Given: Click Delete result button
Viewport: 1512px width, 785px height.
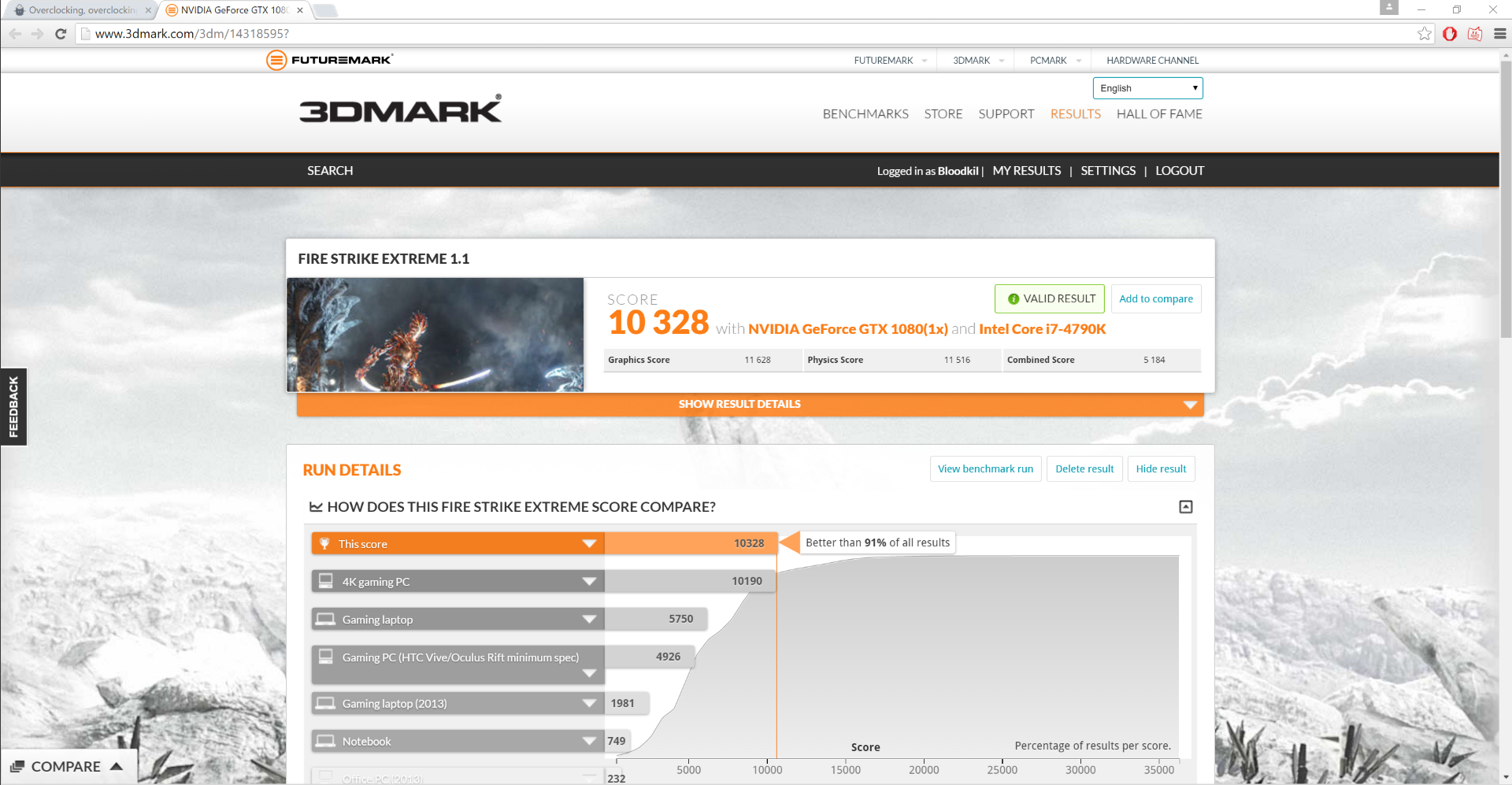Looking at the screenshot, I should point(1084,469).
